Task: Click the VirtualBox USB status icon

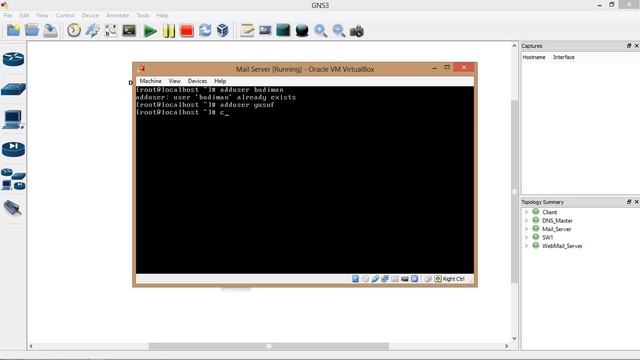Action: point(375,279)
